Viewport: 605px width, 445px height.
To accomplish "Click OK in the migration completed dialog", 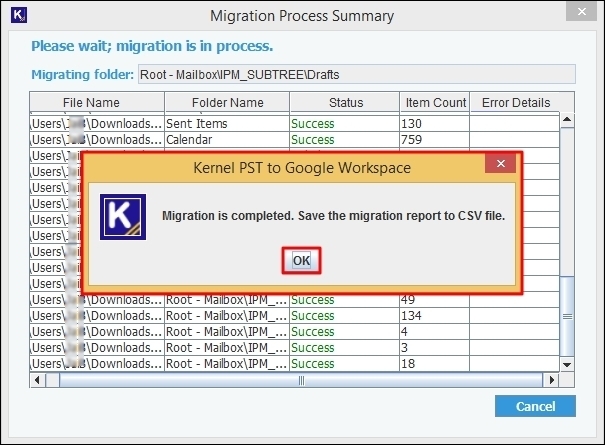I will pos(301,261).
